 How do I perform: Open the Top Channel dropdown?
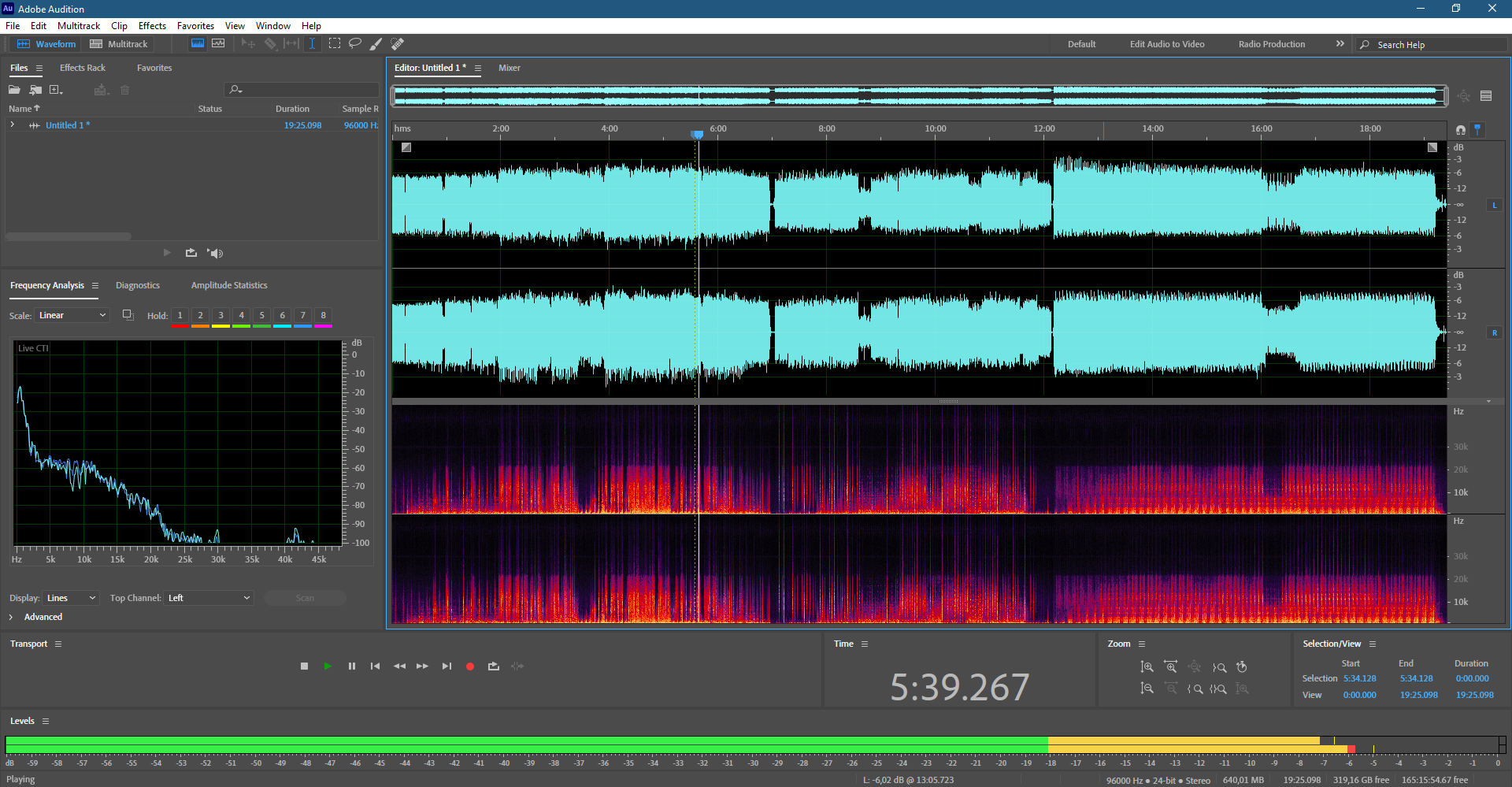click(x=209, y=598)
